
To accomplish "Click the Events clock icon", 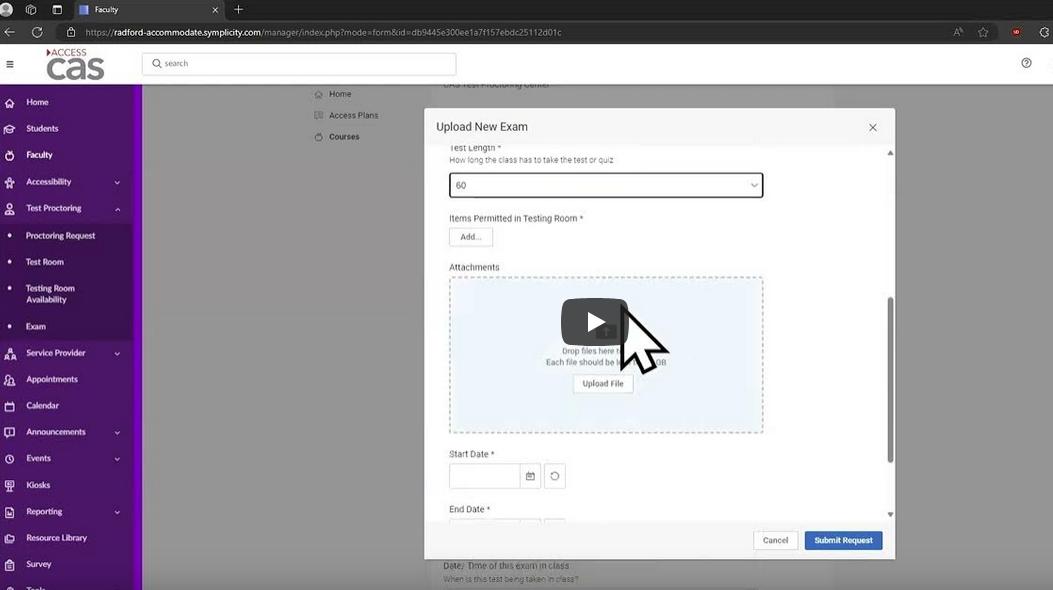I will tap(9, 459).
